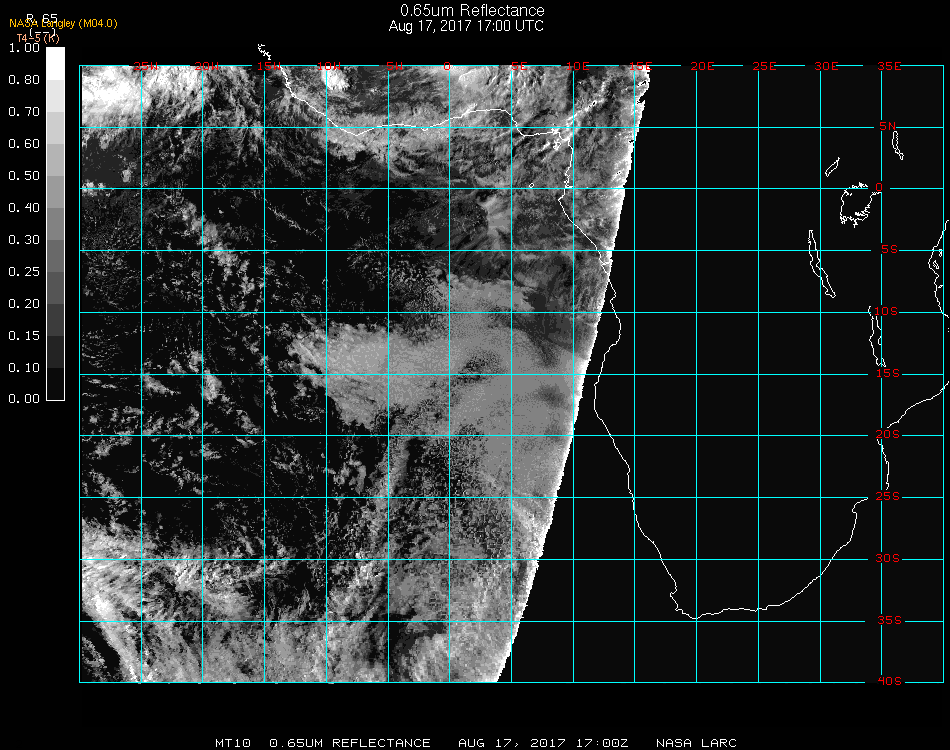This screenshot has width=950, height=750.
Task: Click the 10E longitude label
Action: pyautogui.click(x=577, y=67)
